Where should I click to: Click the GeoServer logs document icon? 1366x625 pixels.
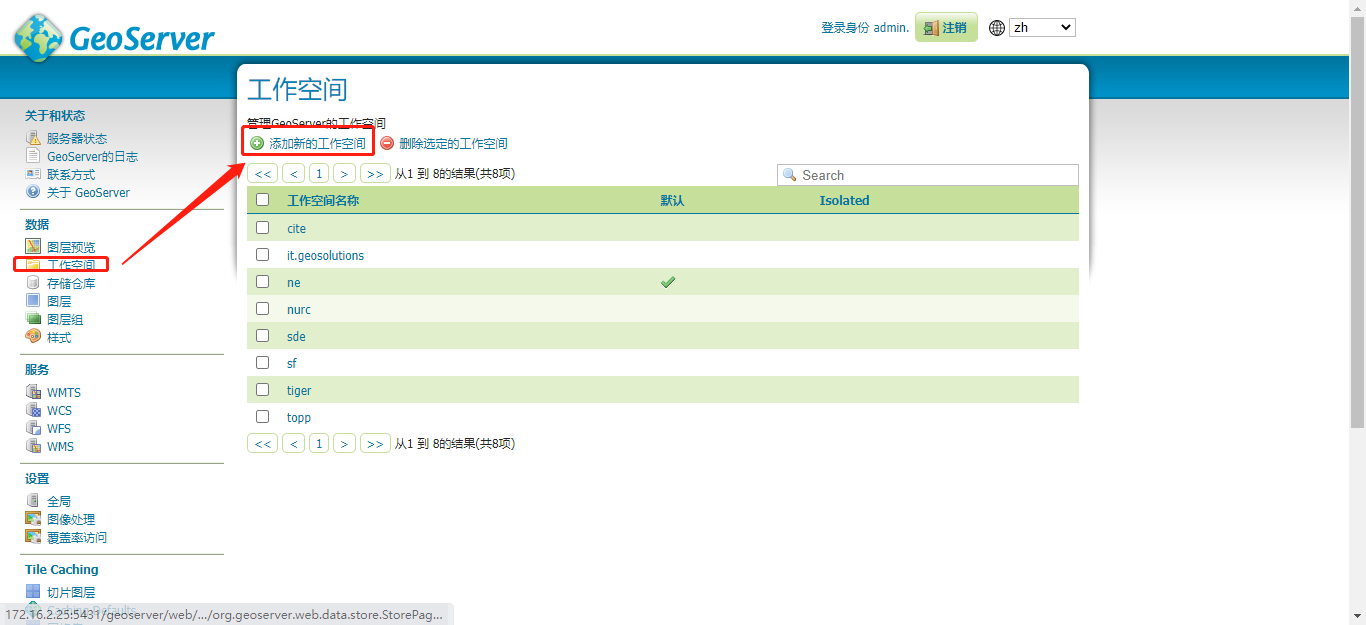(x=33, y=156)
